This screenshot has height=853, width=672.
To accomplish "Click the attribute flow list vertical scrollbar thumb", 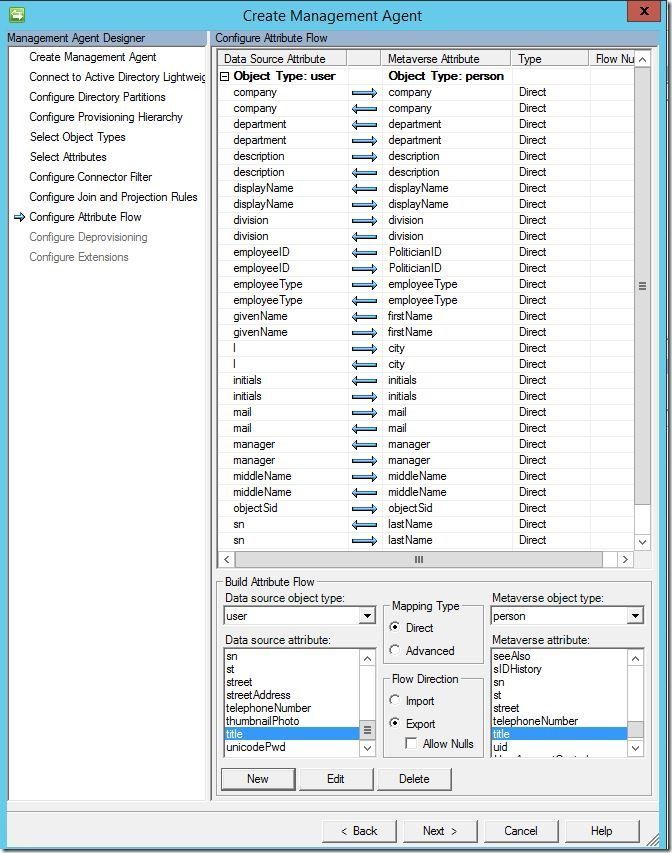I will click(x=643, y=286).
